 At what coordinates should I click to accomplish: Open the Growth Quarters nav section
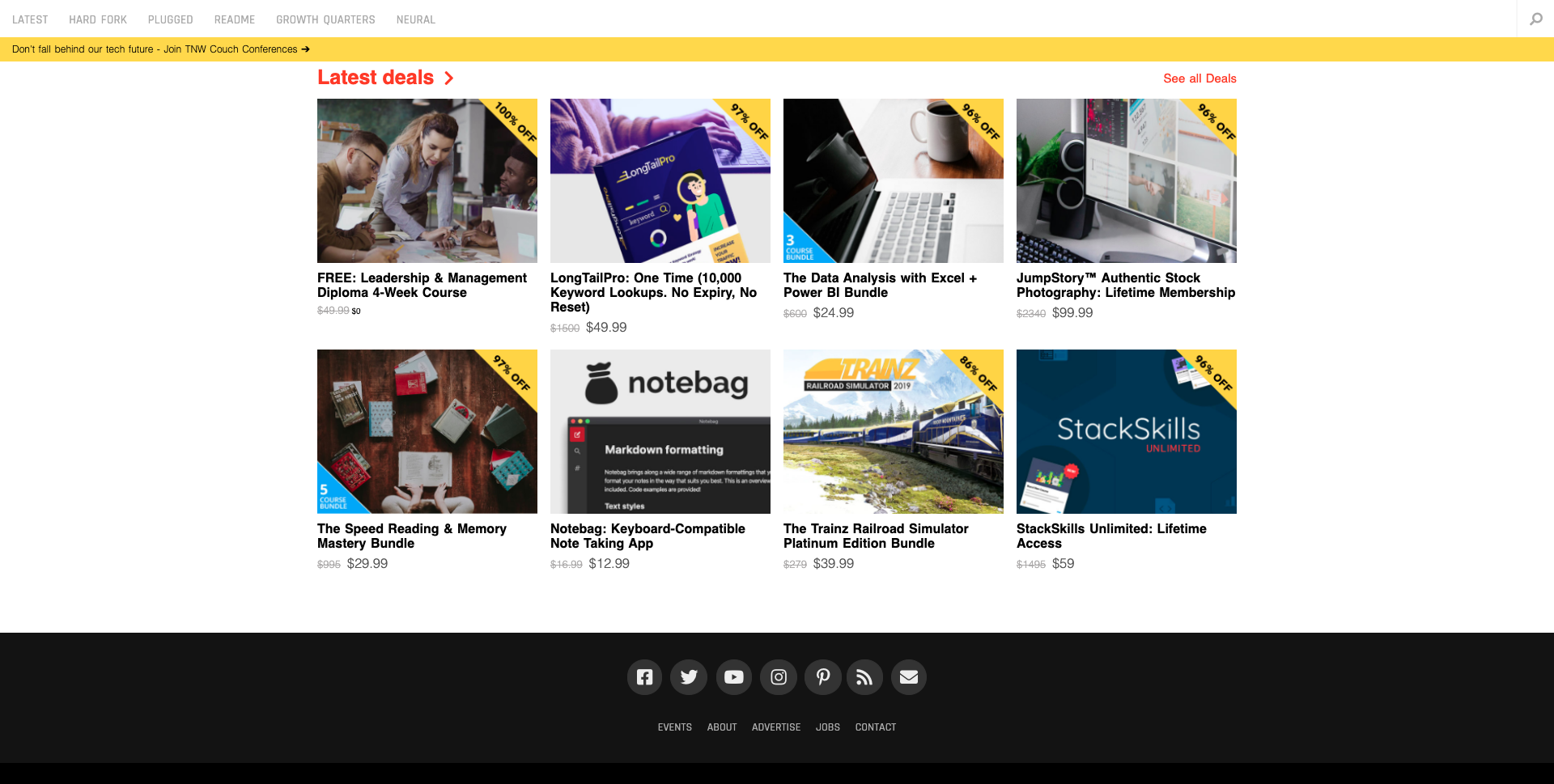(x=325, y=19)
